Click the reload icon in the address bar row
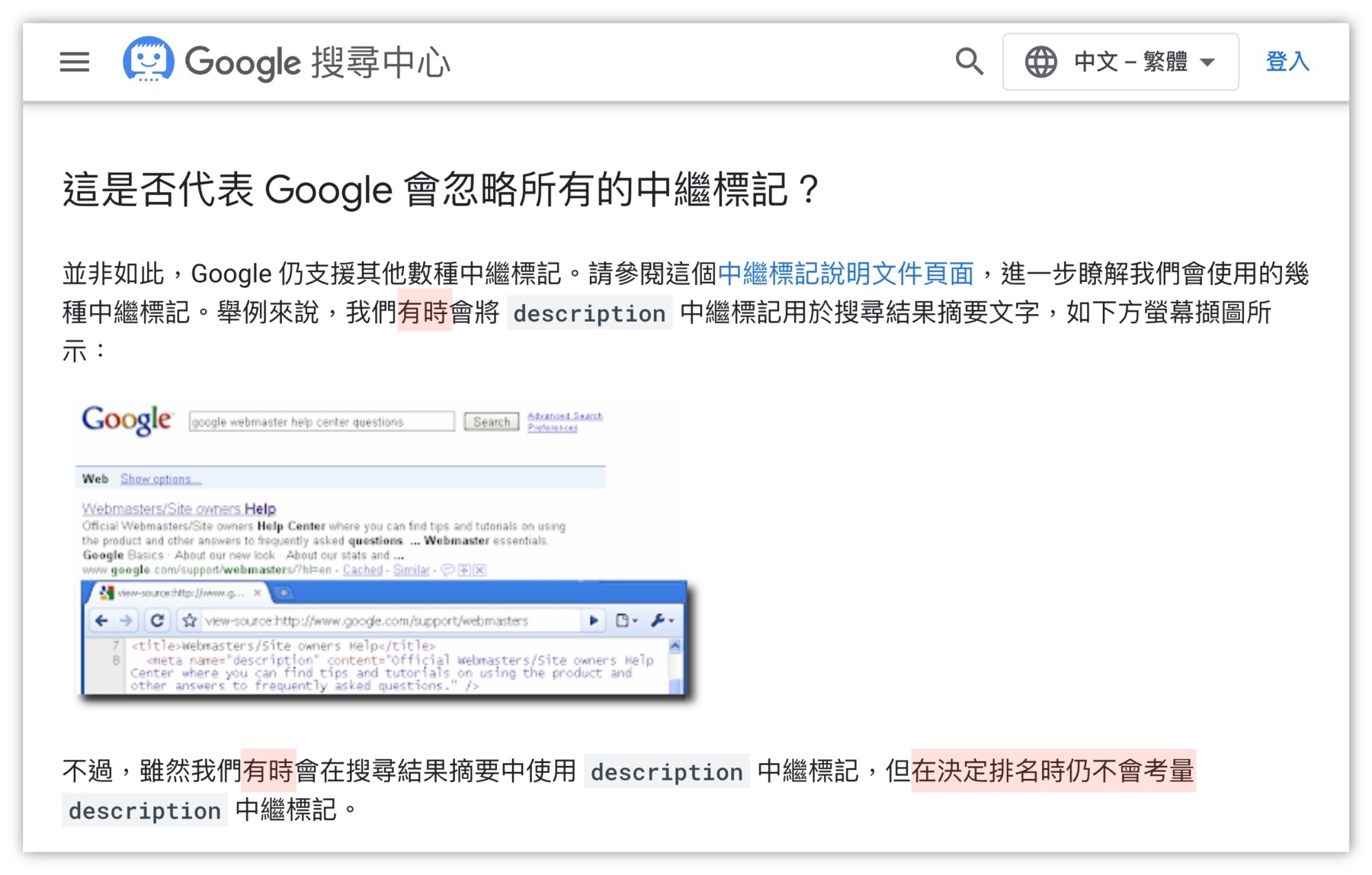Screen dimensions: 1372x875 pyautogui.click(x=158, y=620)
